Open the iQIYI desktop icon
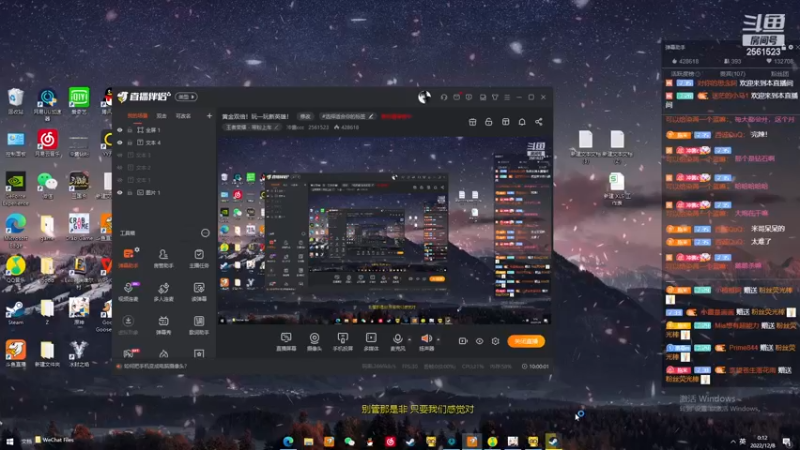800x450 pixels. click(x=79, y=101)
